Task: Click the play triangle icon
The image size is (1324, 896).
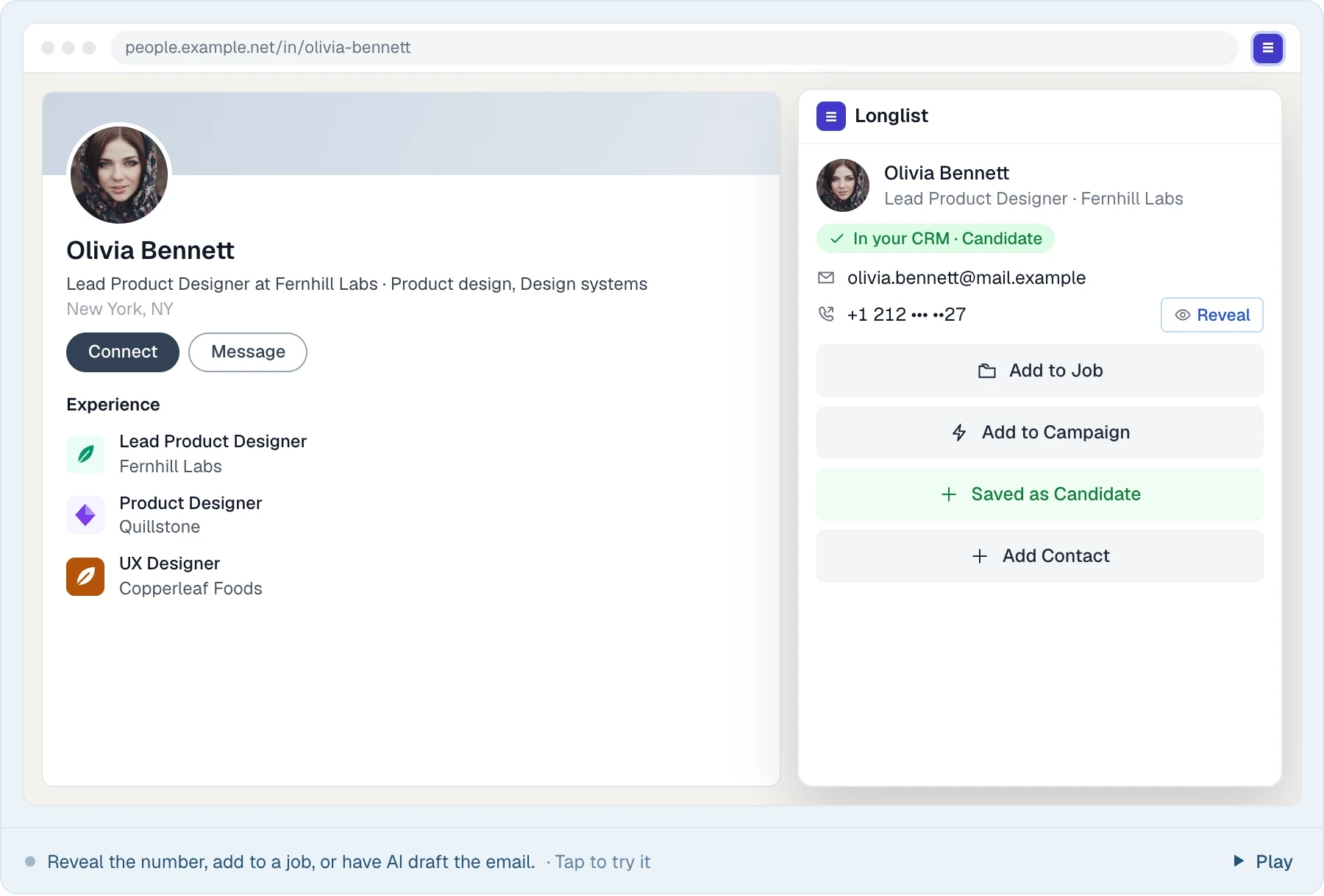Action: [1239, 861]
